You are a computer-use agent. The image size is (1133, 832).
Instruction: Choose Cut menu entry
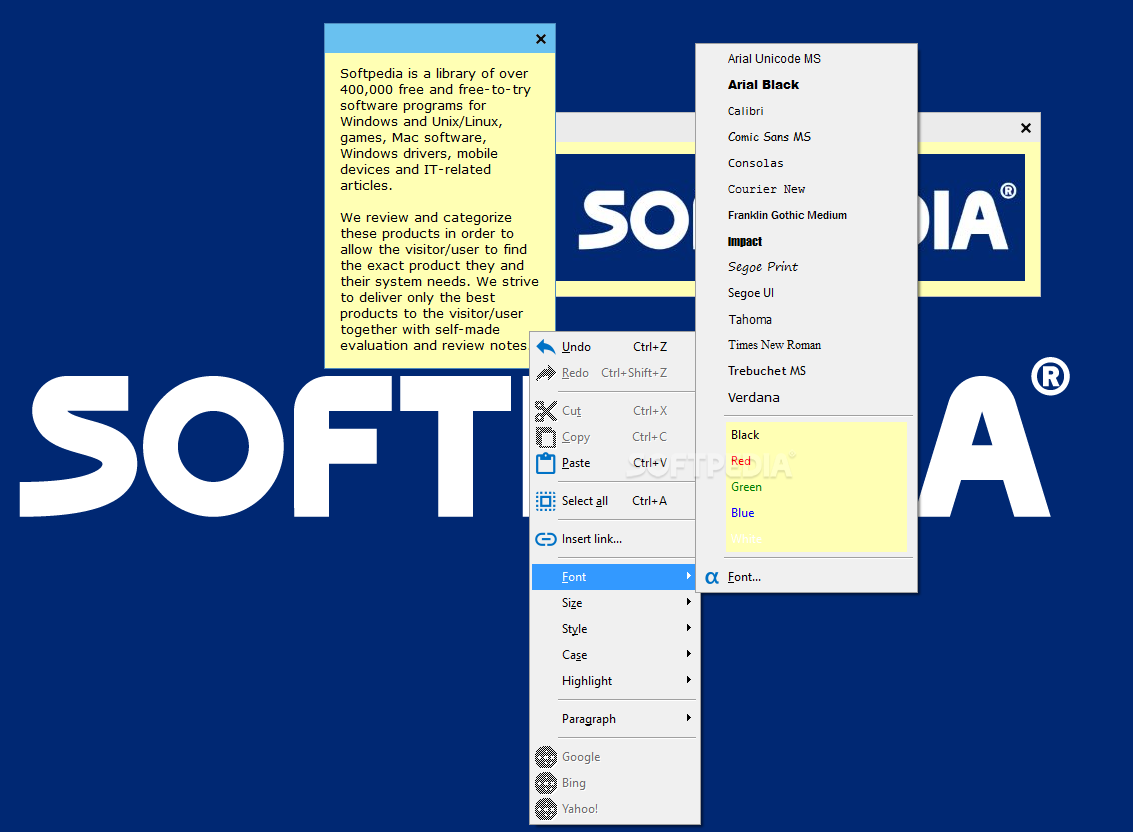[x=613, y=411]
